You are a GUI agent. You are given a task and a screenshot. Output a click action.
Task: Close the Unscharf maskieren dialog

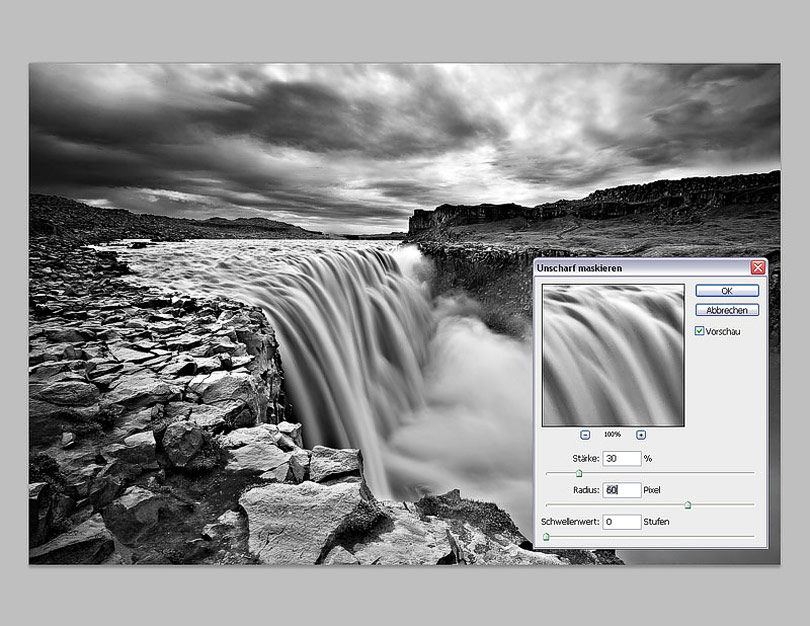[758, 268]
